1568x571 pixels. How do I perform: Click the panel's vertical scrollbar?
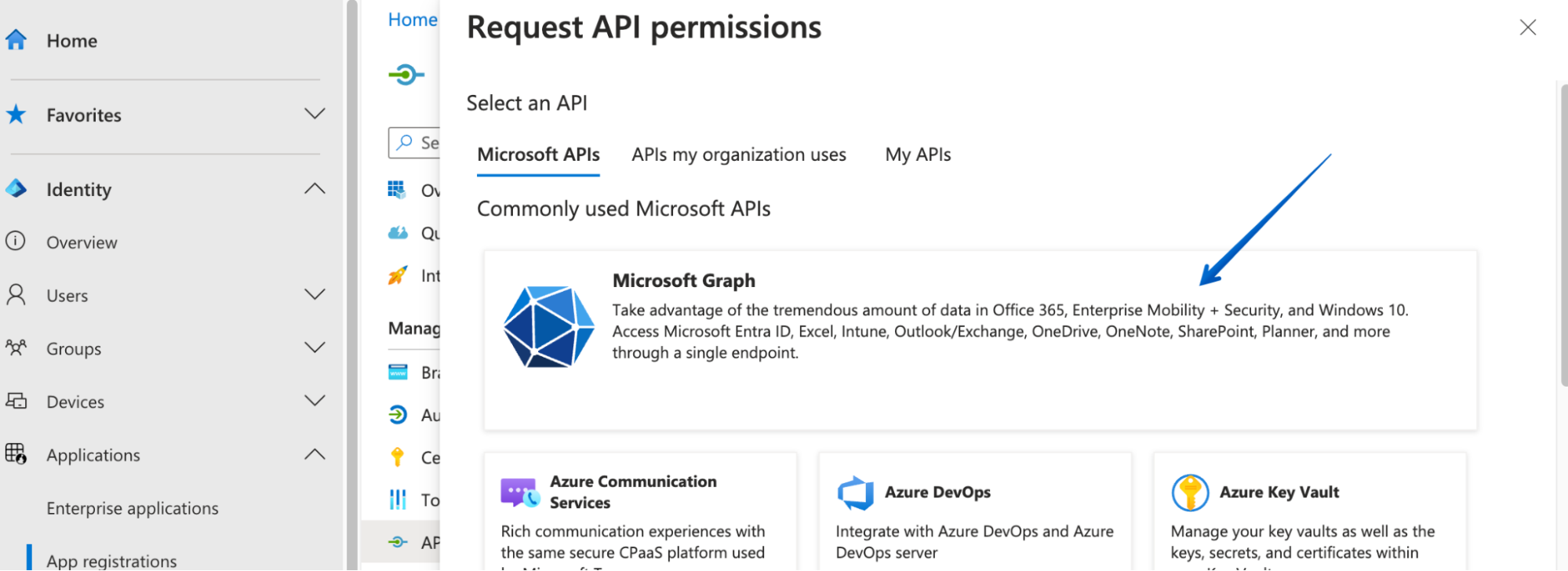click(1563, 235)
